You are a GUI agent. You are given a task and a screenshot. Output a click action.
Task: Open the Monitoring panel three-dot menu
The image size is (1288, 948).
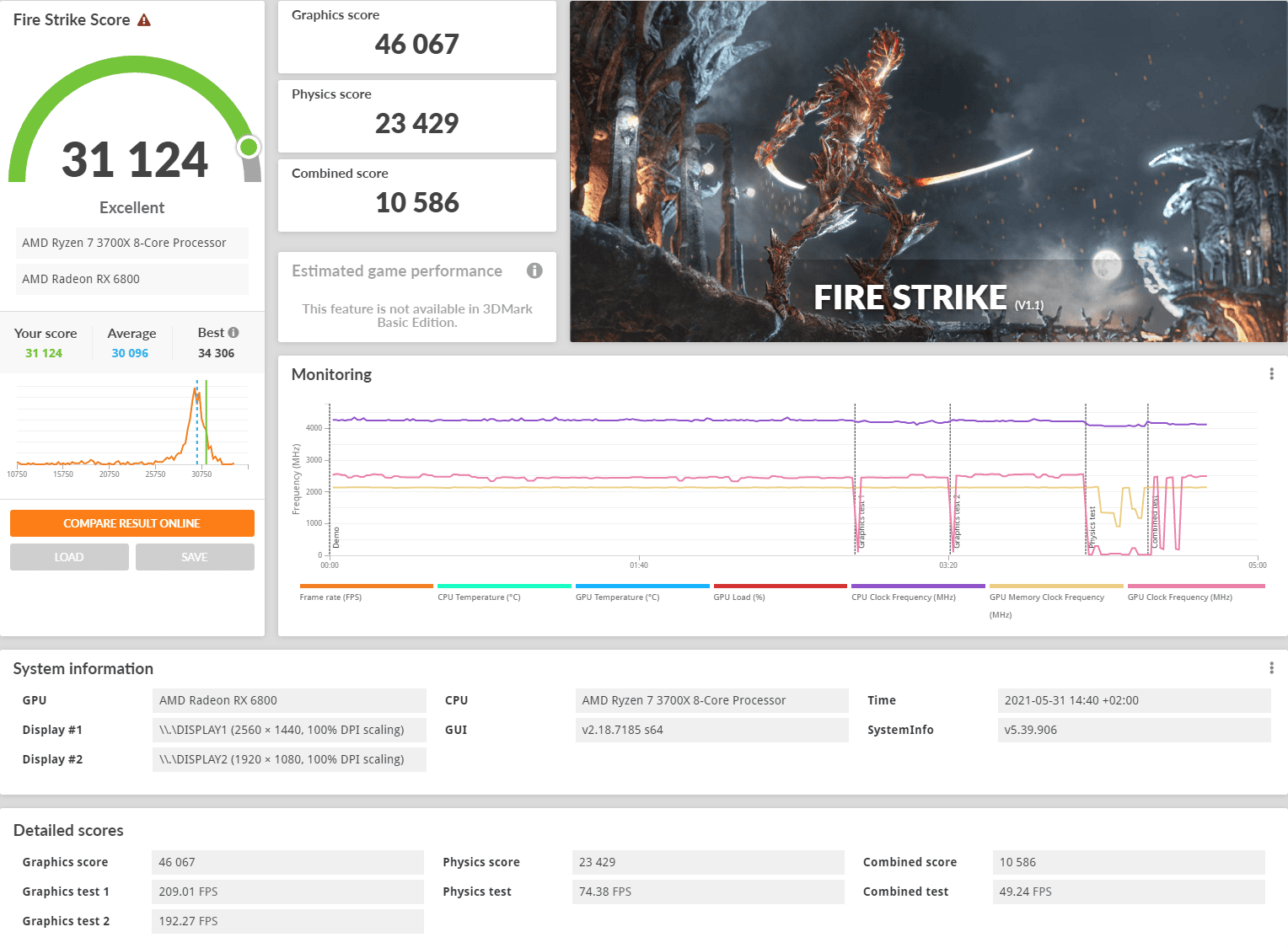click(1271, 374)
